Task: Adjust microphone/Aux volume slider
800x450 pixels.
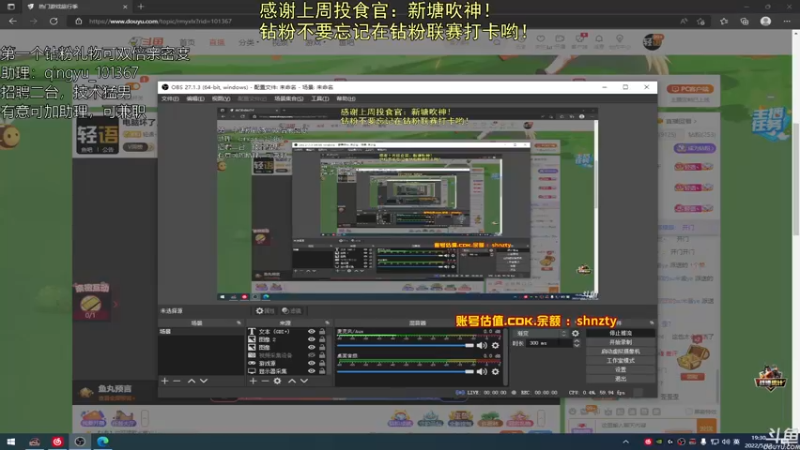Action: [x=406, y=345]
